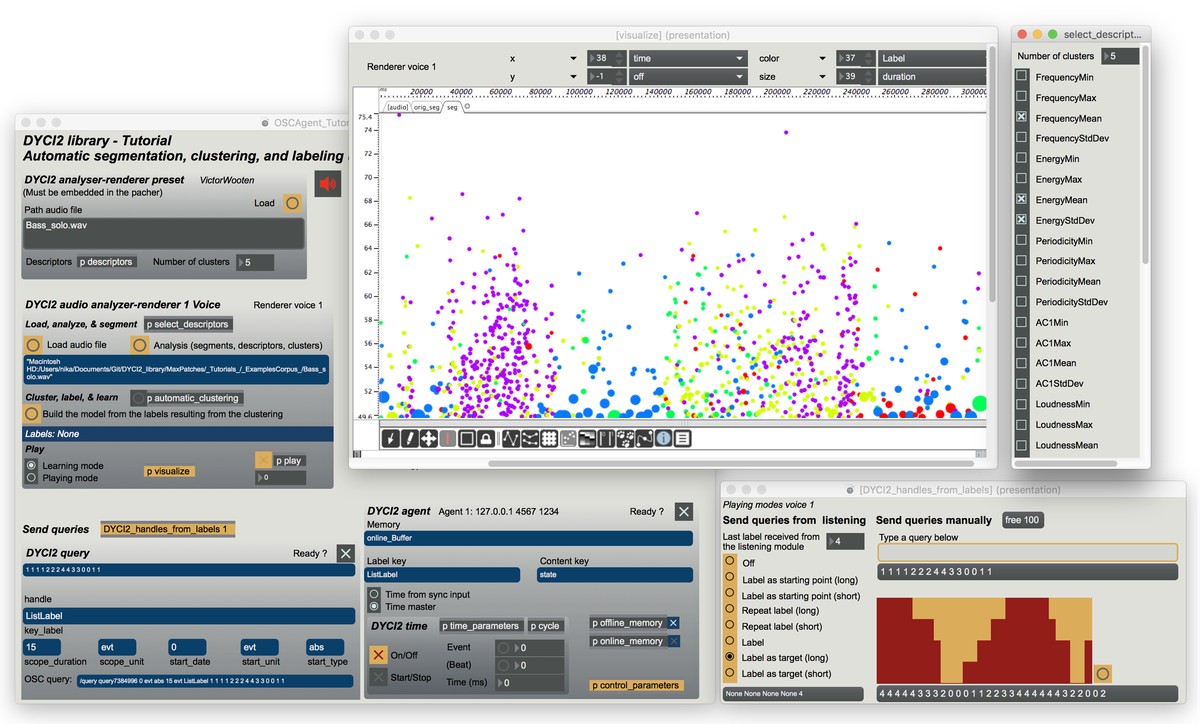Switch to the orig_seg tab

point(427,107)
